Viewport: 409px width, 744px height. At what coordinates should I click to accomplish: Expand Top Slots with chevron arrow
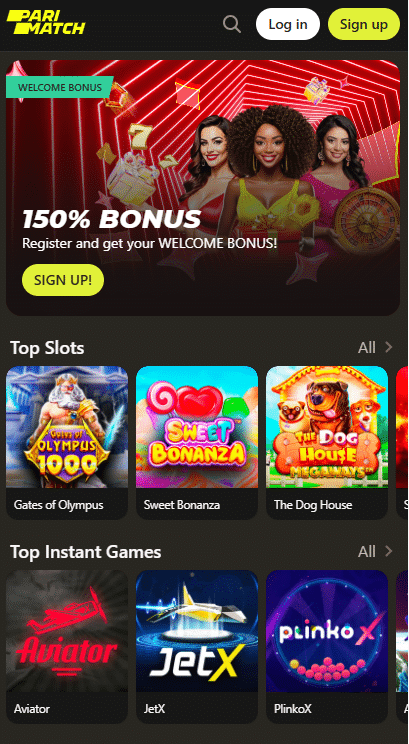click(x=389, y=348)
